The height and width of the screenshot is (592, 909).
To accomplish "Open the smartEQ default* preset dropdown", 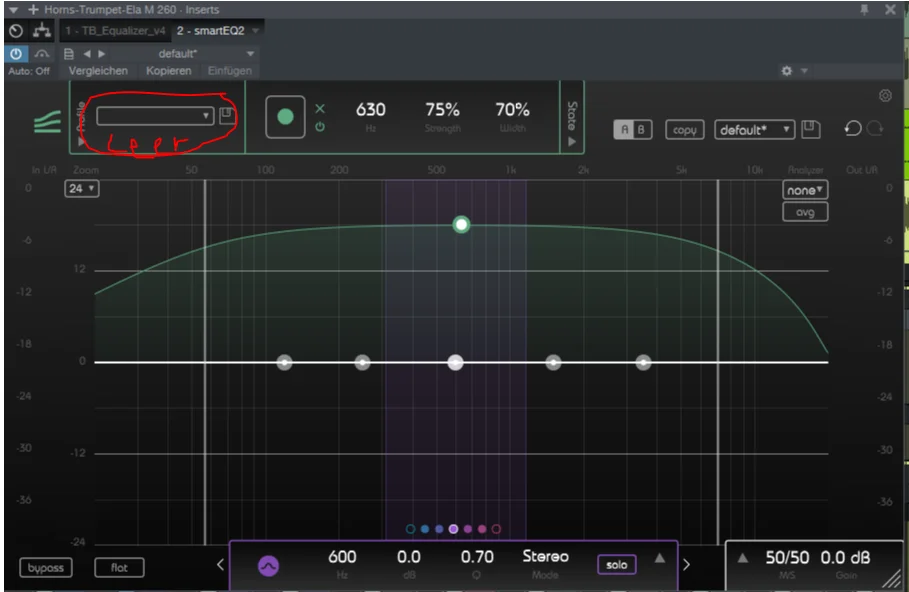I will 754,130.
